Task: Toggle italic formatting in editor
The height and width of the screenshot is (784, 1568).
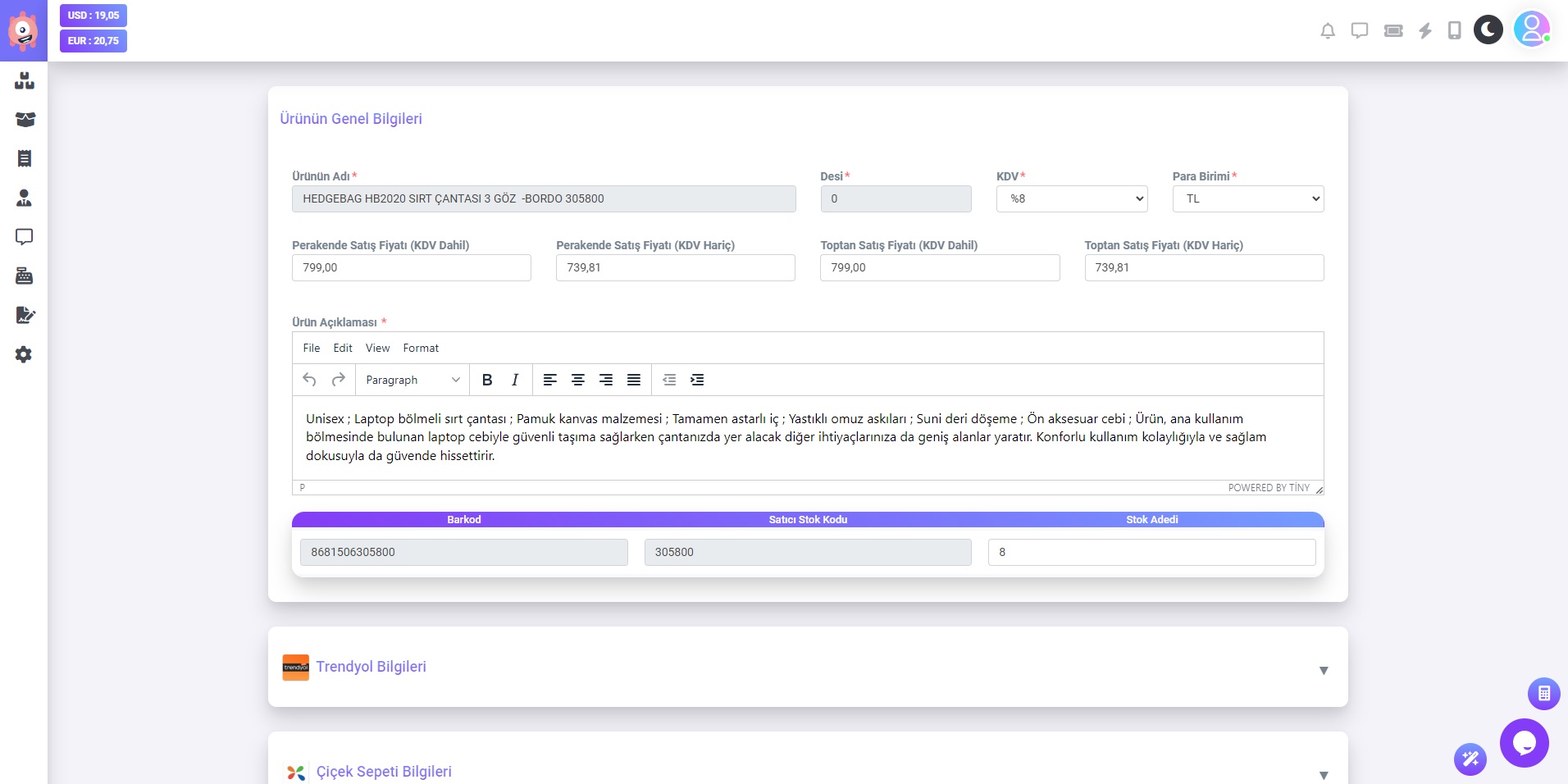Action: point(515,380)
